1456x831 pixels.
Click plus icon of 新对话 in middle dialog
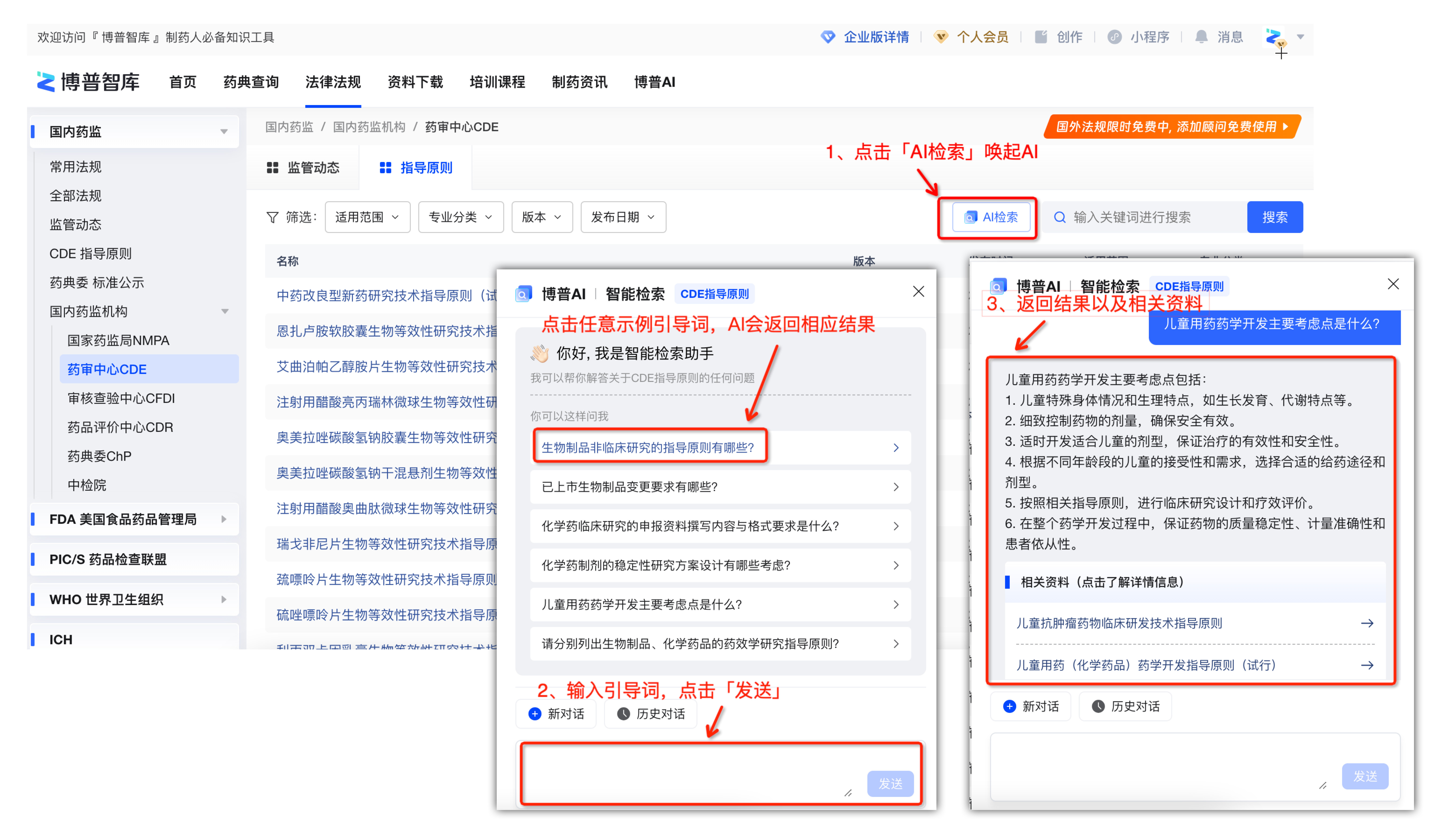click(535, 714)
